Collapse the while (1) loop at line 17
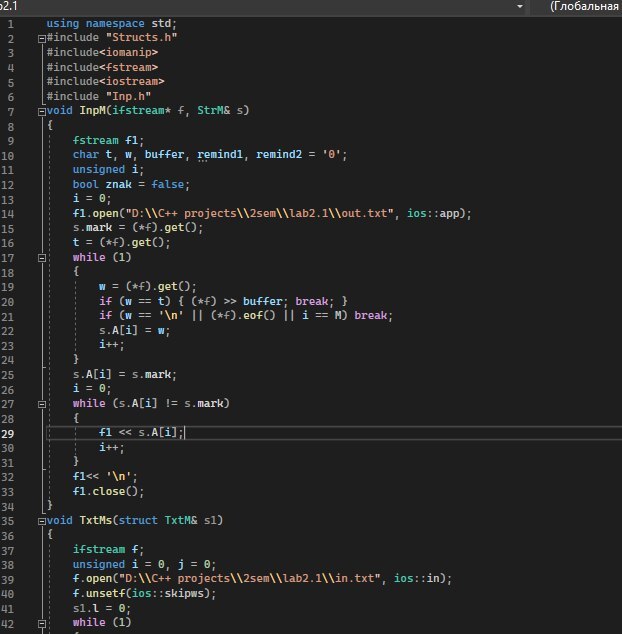Image resolution: width=622 pixels, height=634 pixels. (42, 258)
